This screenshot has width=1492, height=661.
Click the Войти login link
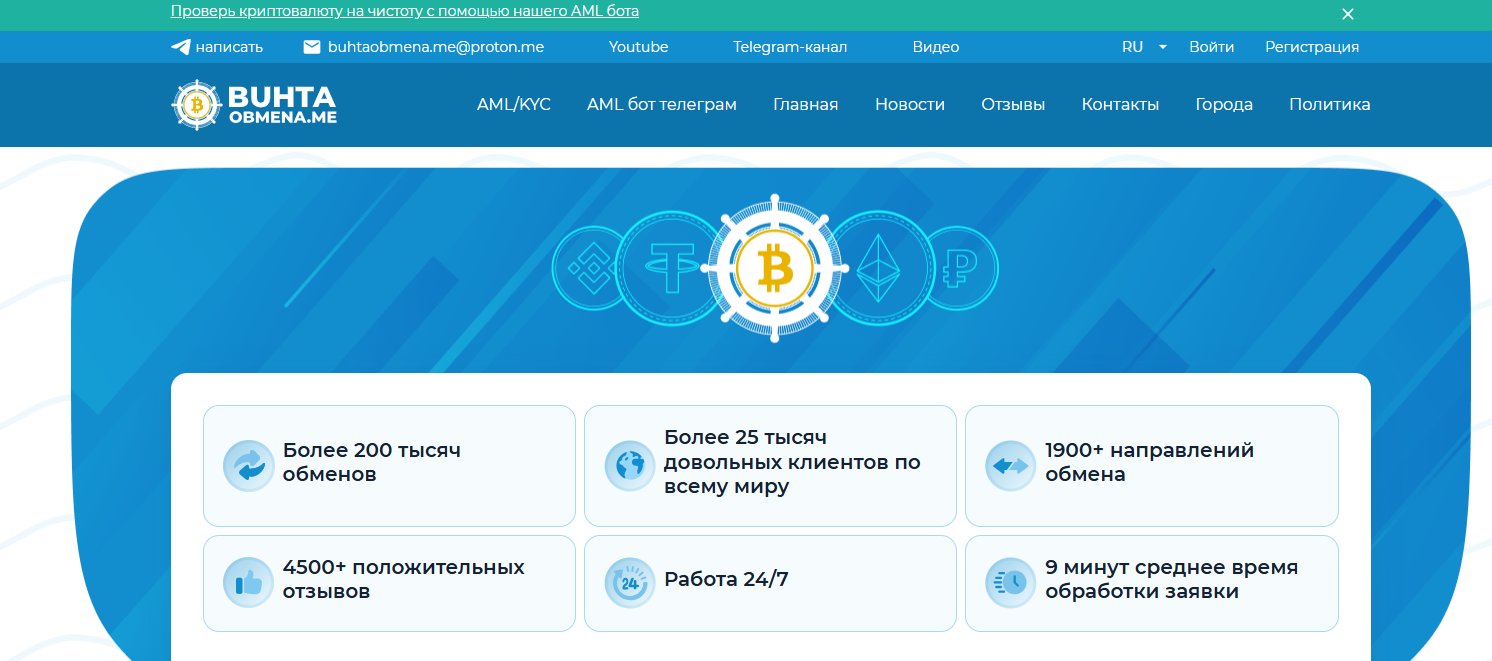1212,47
